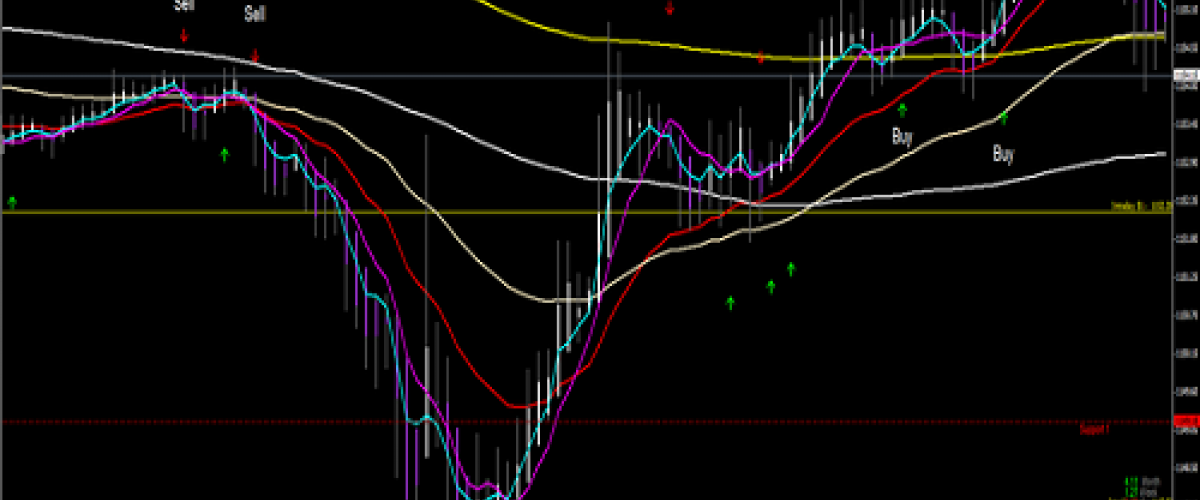The height and width of the screenshot is (500, 1200).
Task: Click the red down arrow on the yellow curve
Action: (761, 58)
